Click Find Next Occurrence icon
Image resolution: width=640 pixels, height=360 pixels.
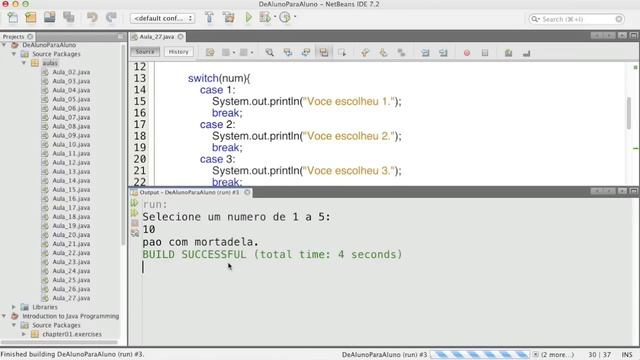306,53
